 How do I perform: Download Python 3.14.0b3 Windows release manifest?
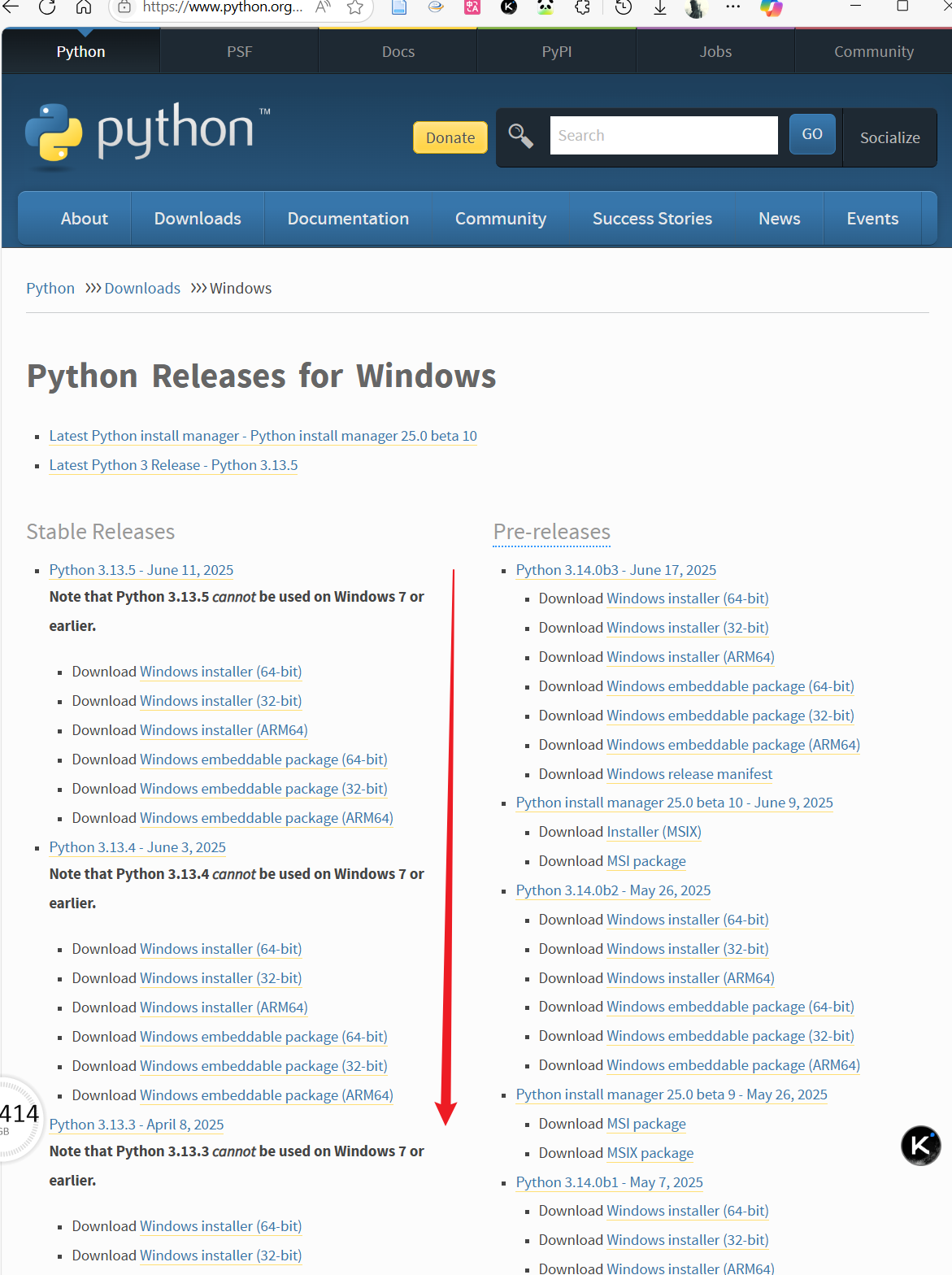tap(689, 774)
